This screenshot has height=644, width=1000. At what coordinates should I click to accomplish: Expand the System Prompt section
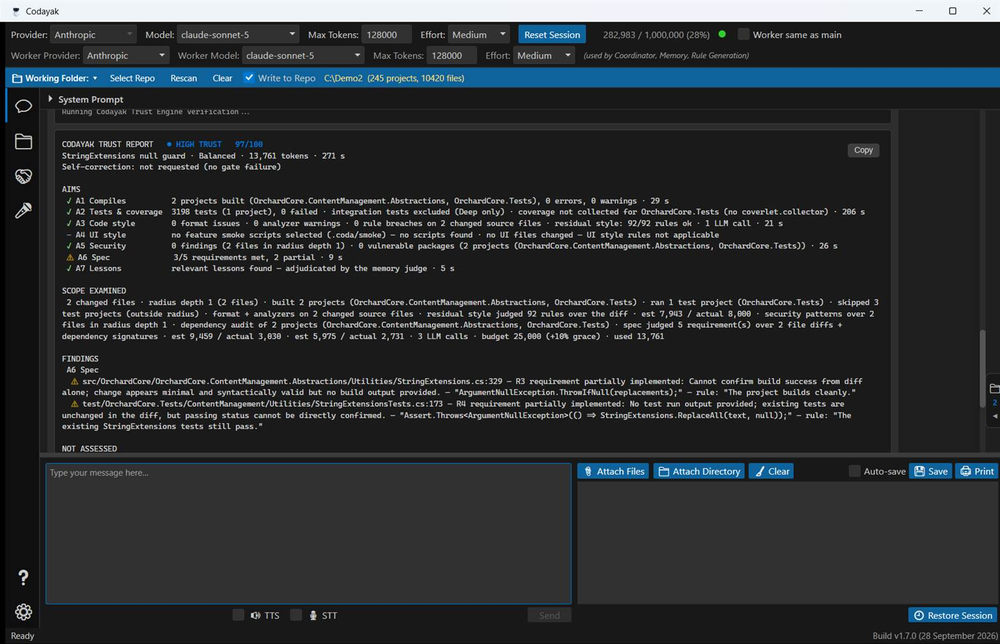pyautogui.click(x=85, y=99)
